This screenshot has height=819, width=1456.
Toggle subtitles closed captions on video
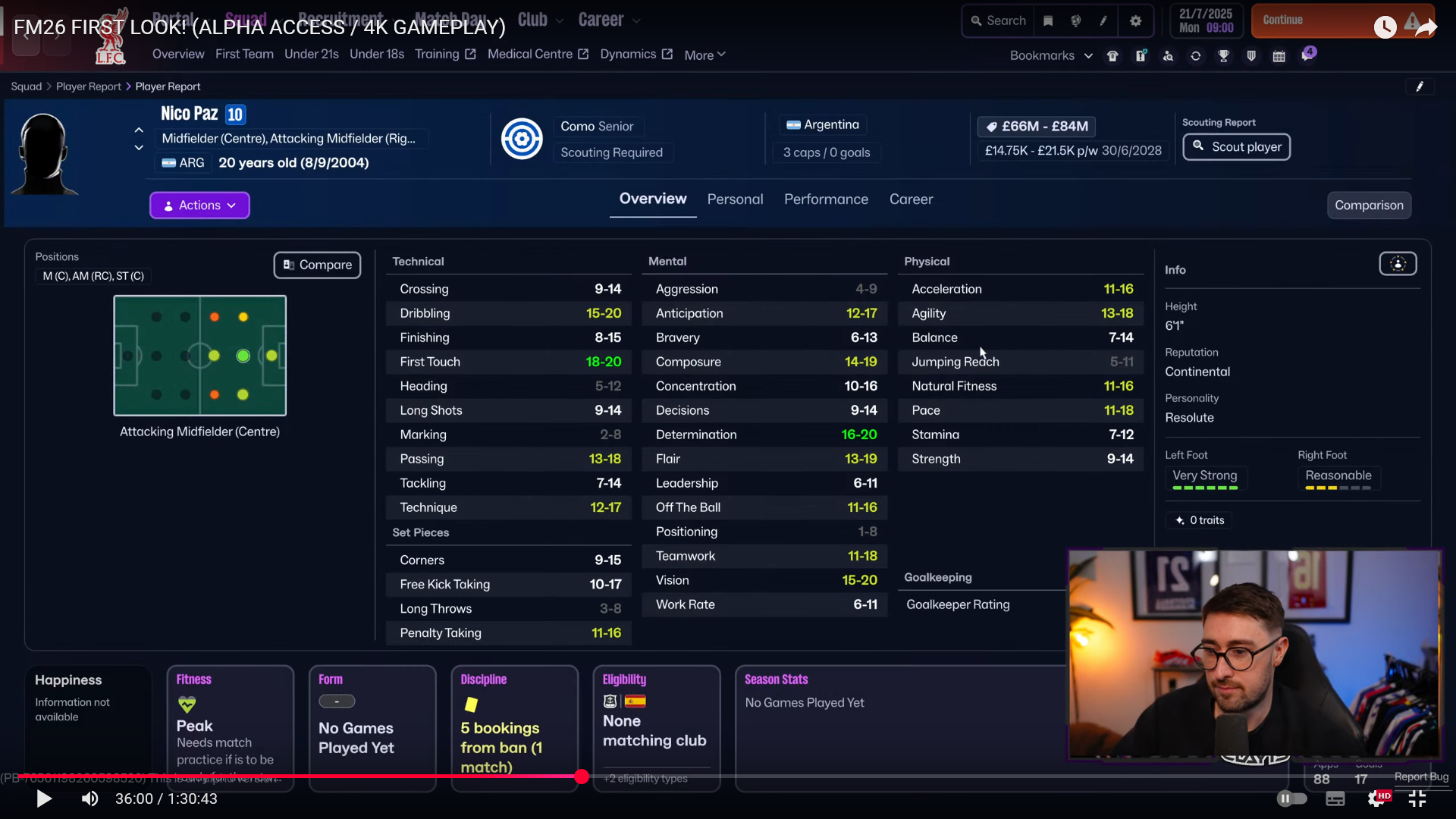1335,799
